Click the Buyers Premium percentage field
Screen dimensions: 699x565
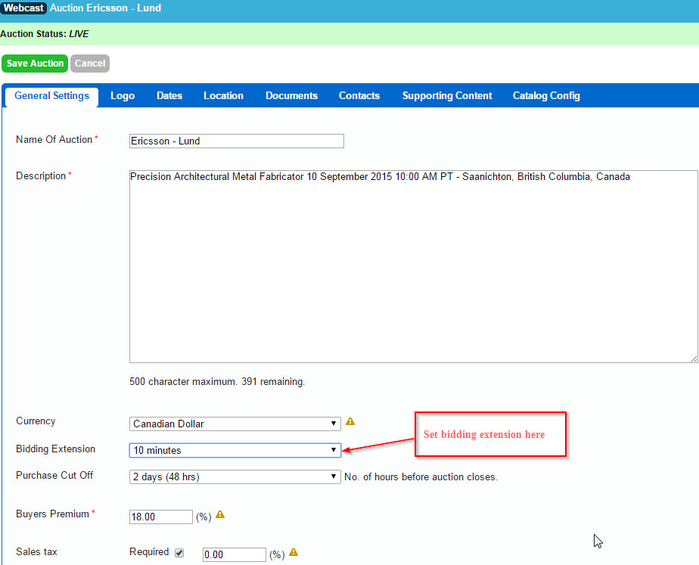click(x=161, y=517)
